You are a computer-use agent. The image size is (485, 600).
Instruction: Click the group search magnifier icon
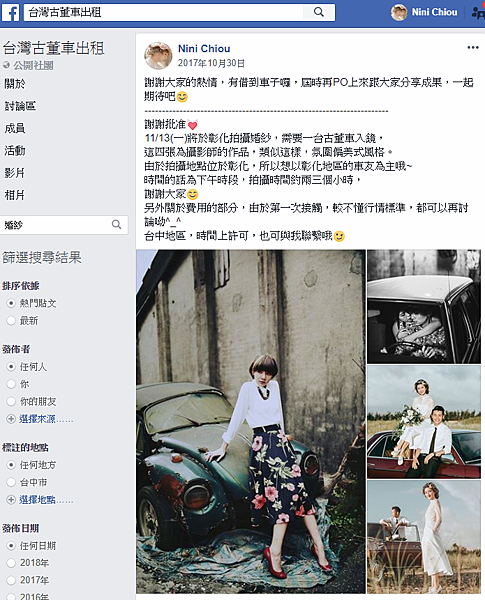[x=116, y=225]
